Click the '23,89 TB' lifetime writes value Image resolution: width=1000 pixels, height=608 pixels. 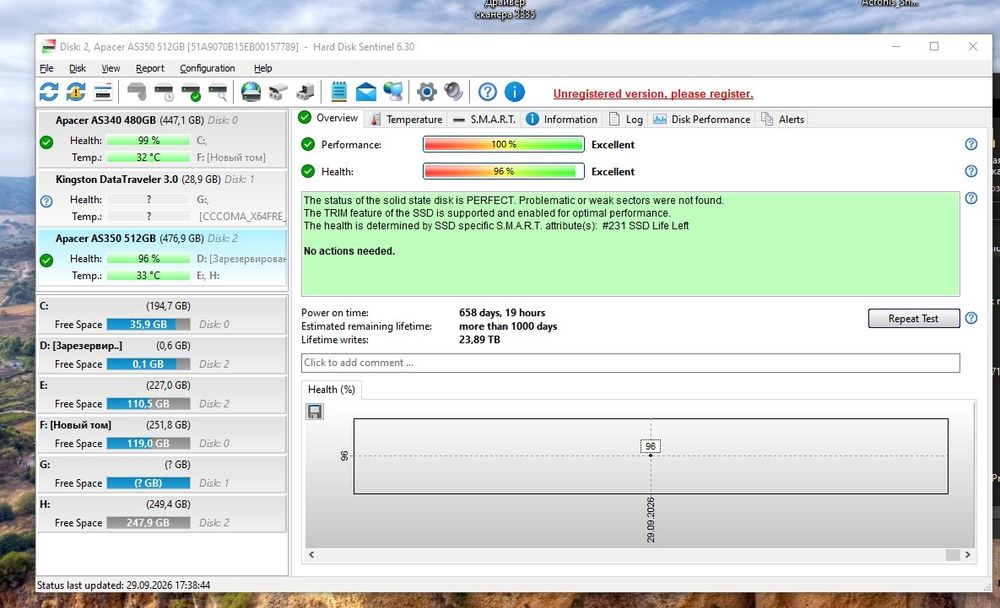(480, 339)
